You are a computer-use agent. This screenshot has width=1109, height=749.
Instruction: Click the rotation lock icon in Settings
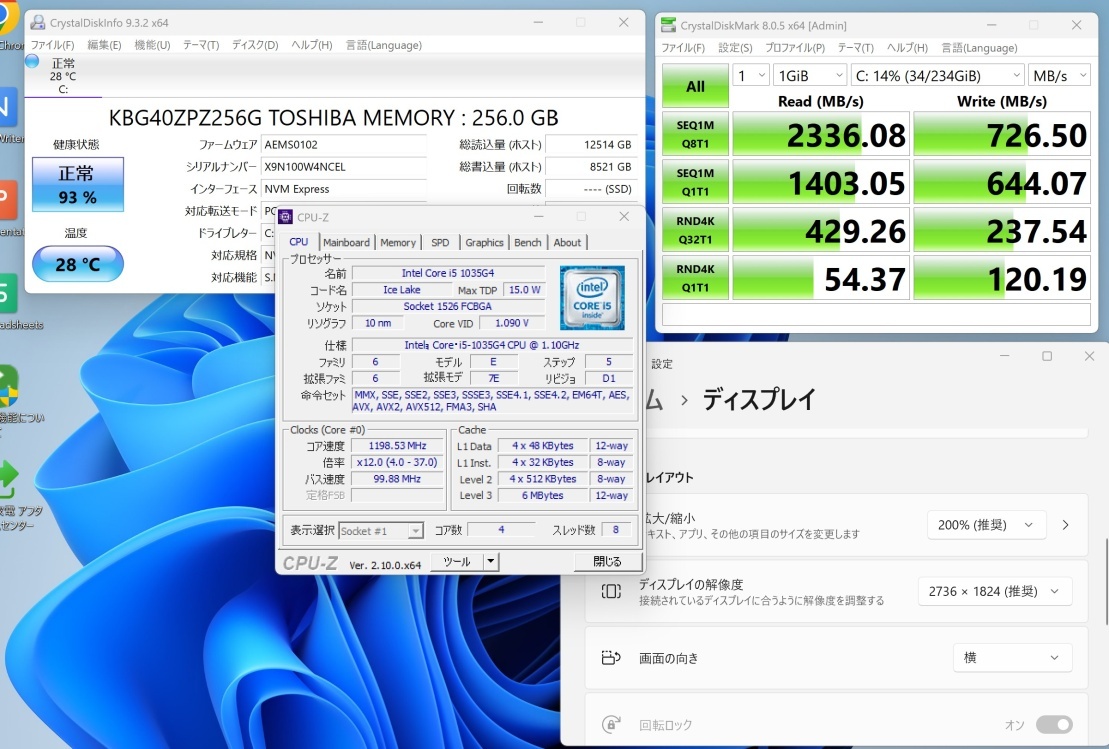tap(611, 724)
